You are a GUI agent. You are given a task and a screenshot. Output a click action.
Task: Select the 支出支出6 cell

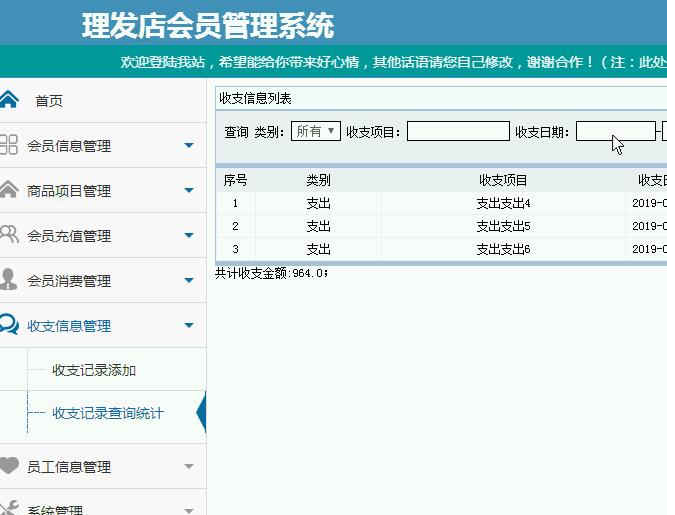tap(503, 249)
